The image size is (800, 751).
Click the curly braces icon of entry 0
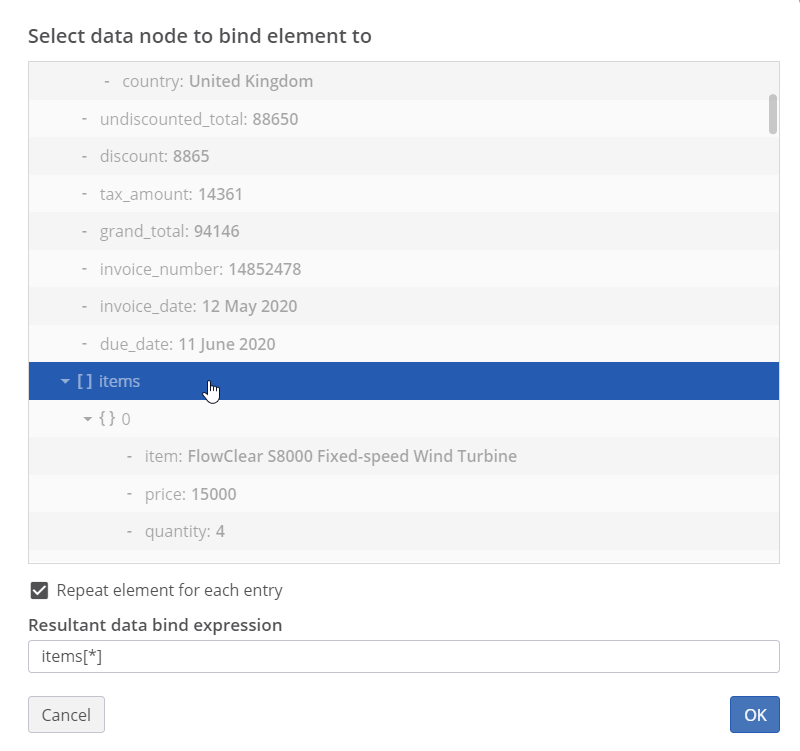(x=108, y=419)
